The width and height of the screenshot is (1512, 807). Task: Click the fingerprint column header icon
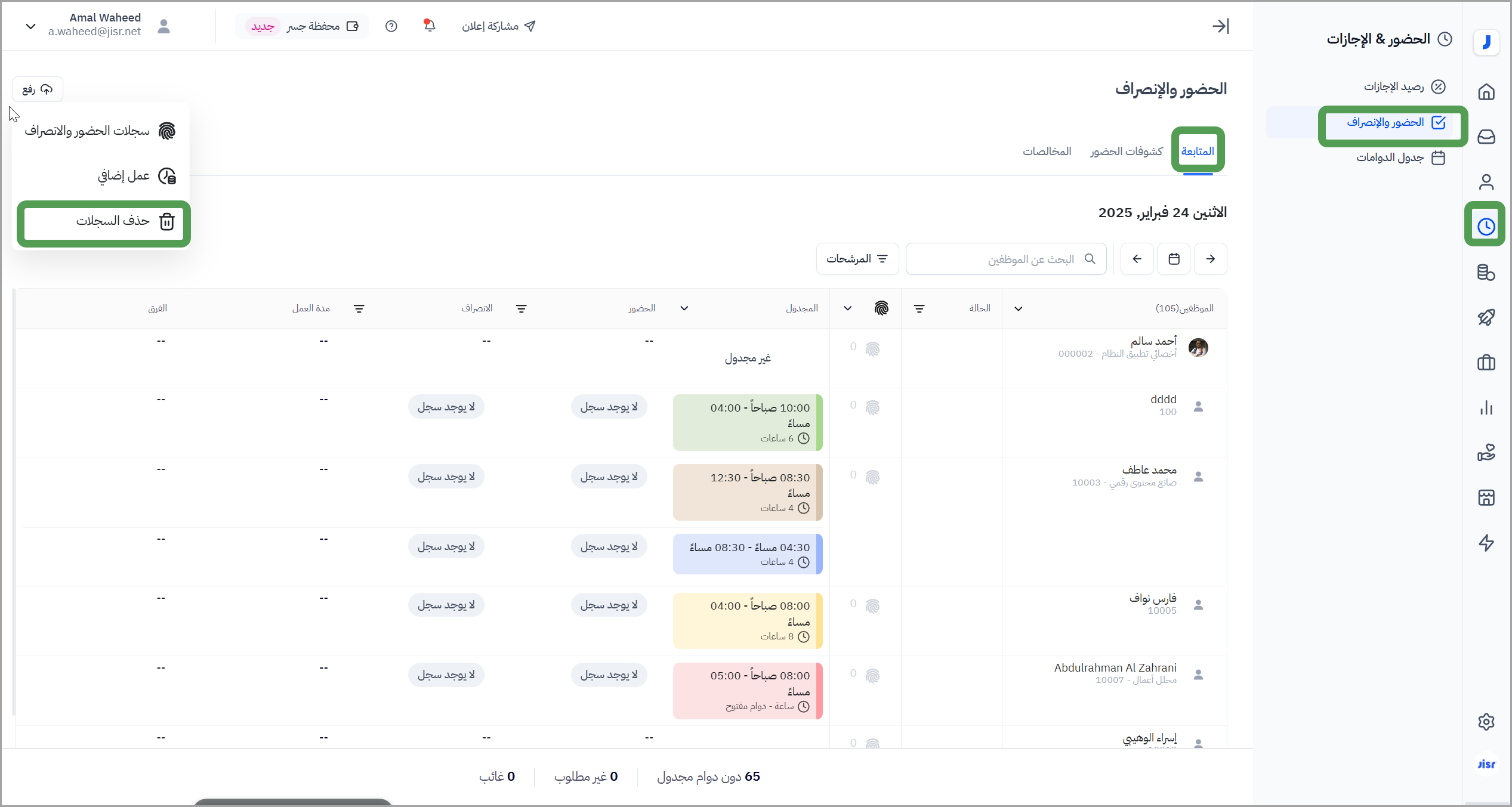pos(881,308)
